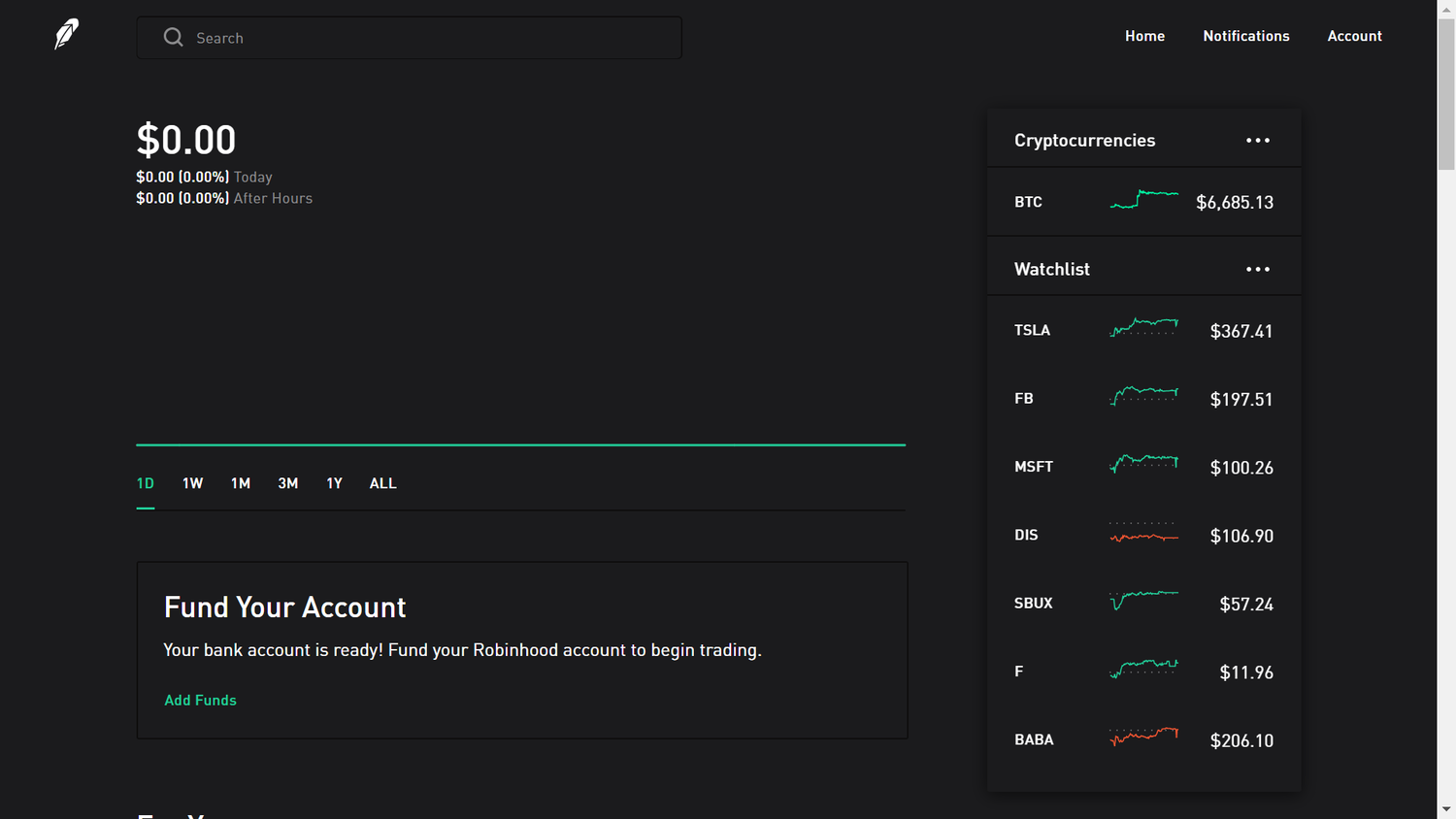Click the FB price $197.51
The height and width of the screenshot is (819, 1456).
pos(1241,400)
